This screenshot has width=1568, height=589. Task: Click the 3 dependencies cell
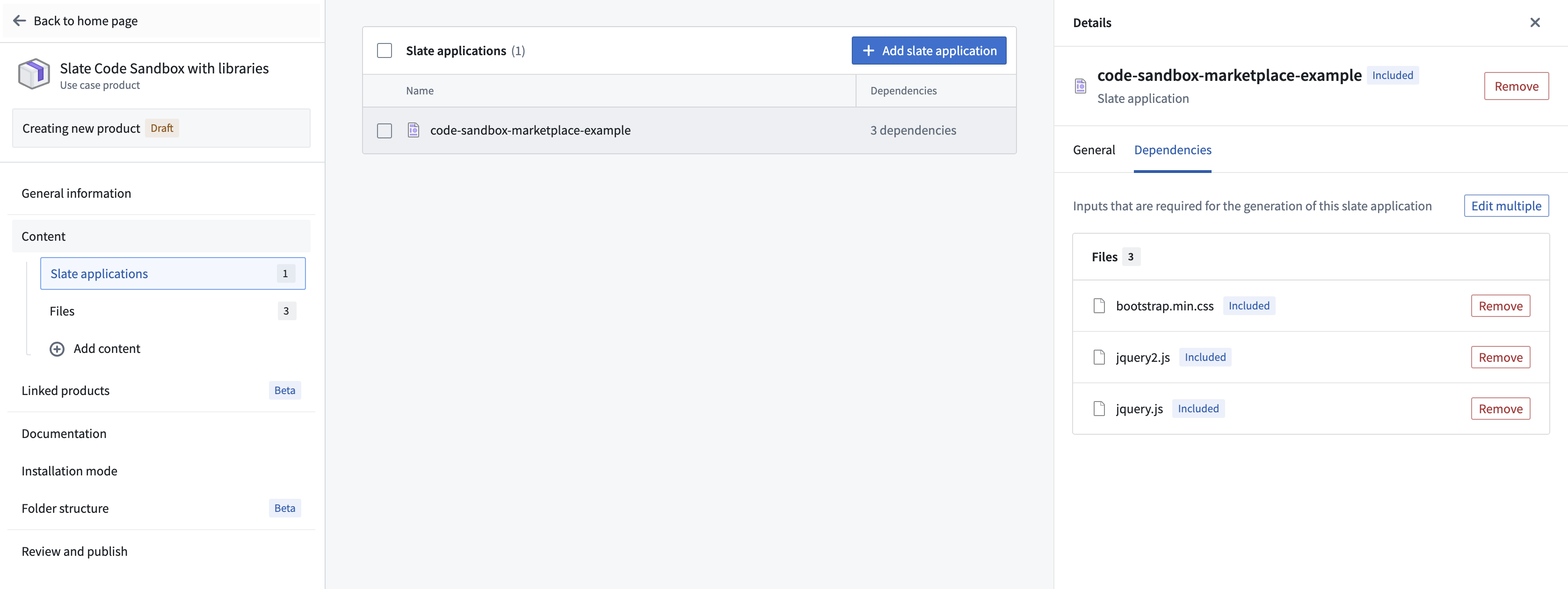pos(913,130)
